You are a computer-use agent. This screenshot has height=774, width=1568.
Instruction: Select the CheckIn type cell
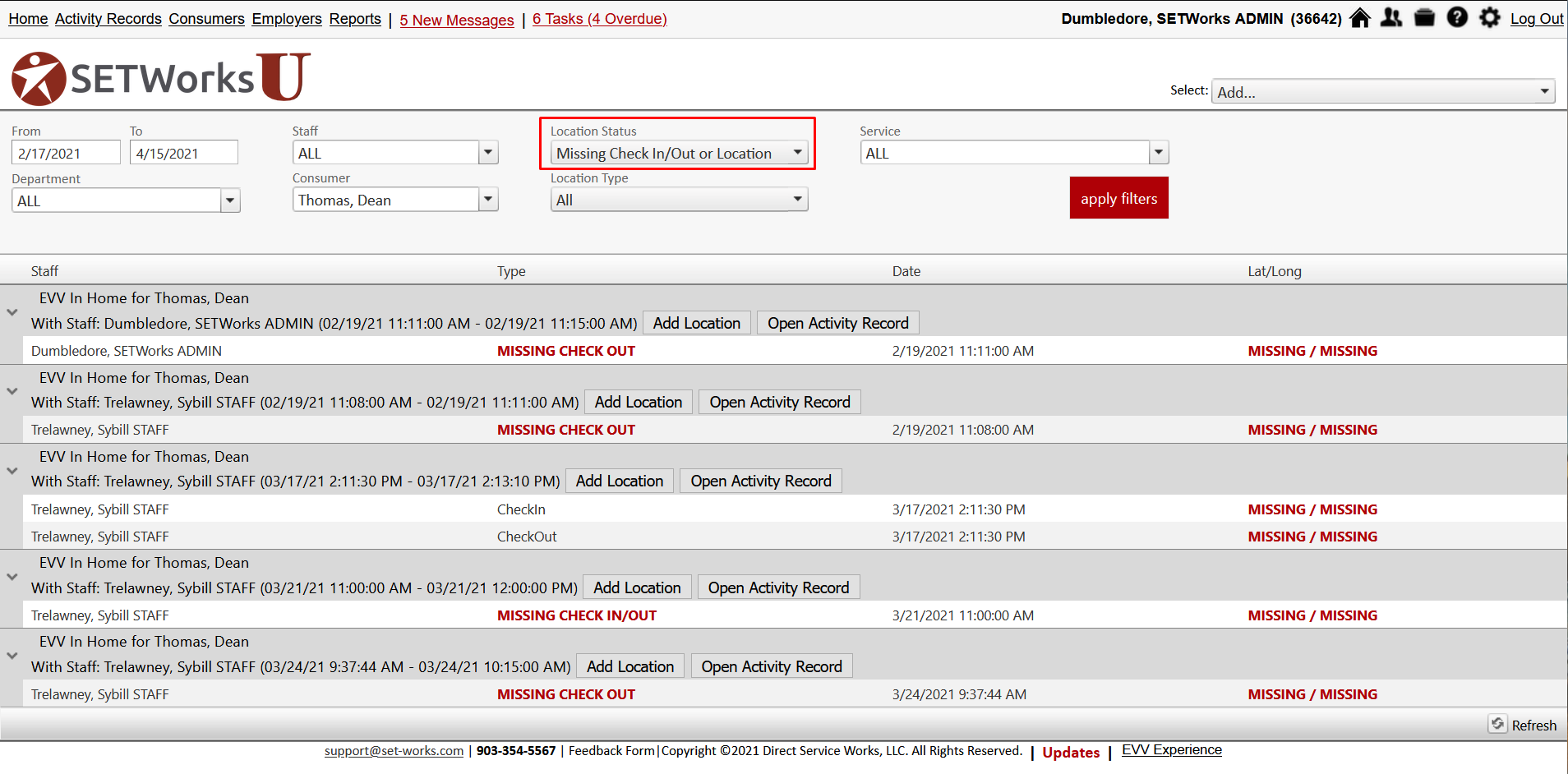pos(521,509)
